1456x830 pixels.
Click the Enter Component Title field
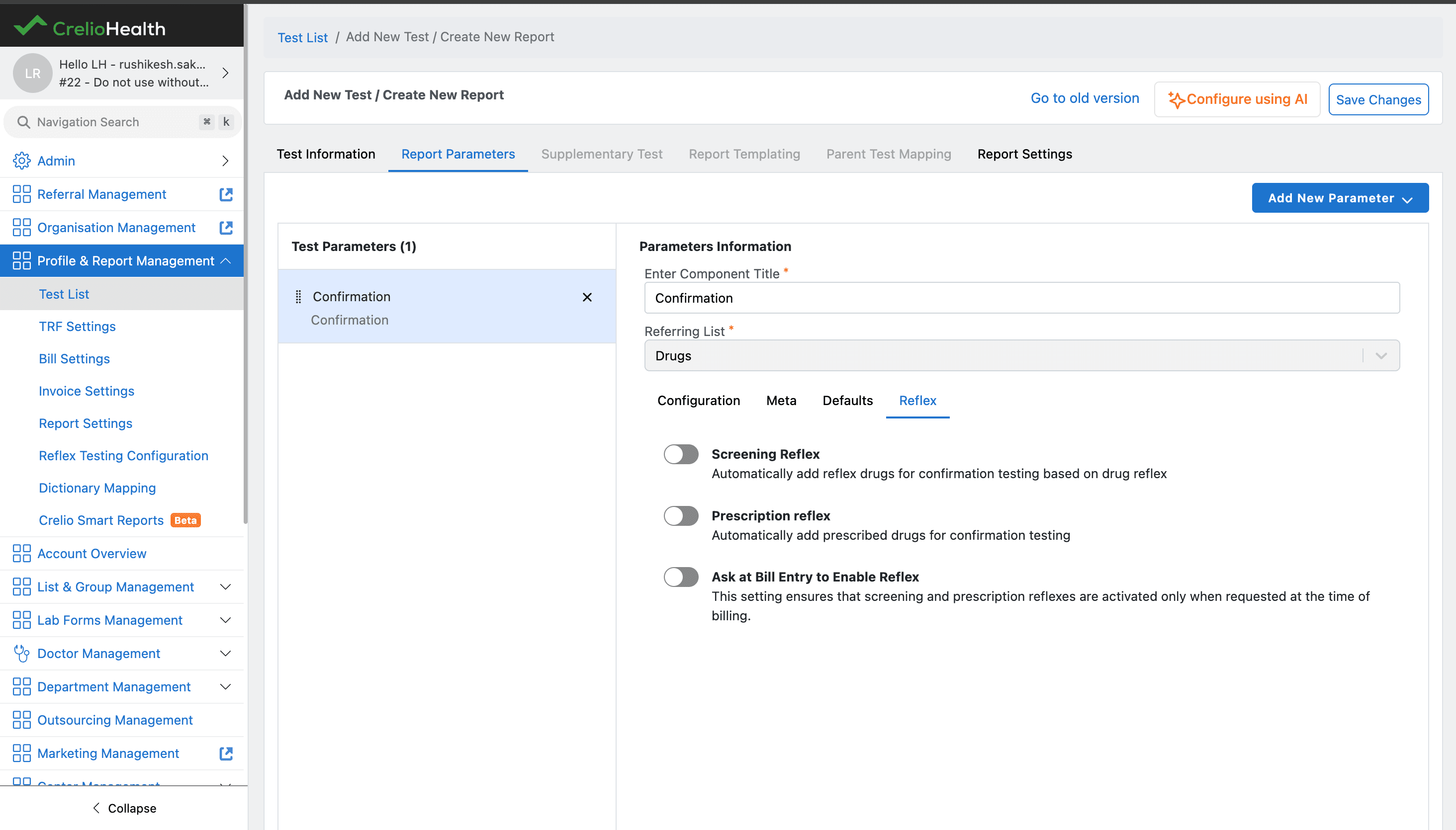[x=1021, y=298]
